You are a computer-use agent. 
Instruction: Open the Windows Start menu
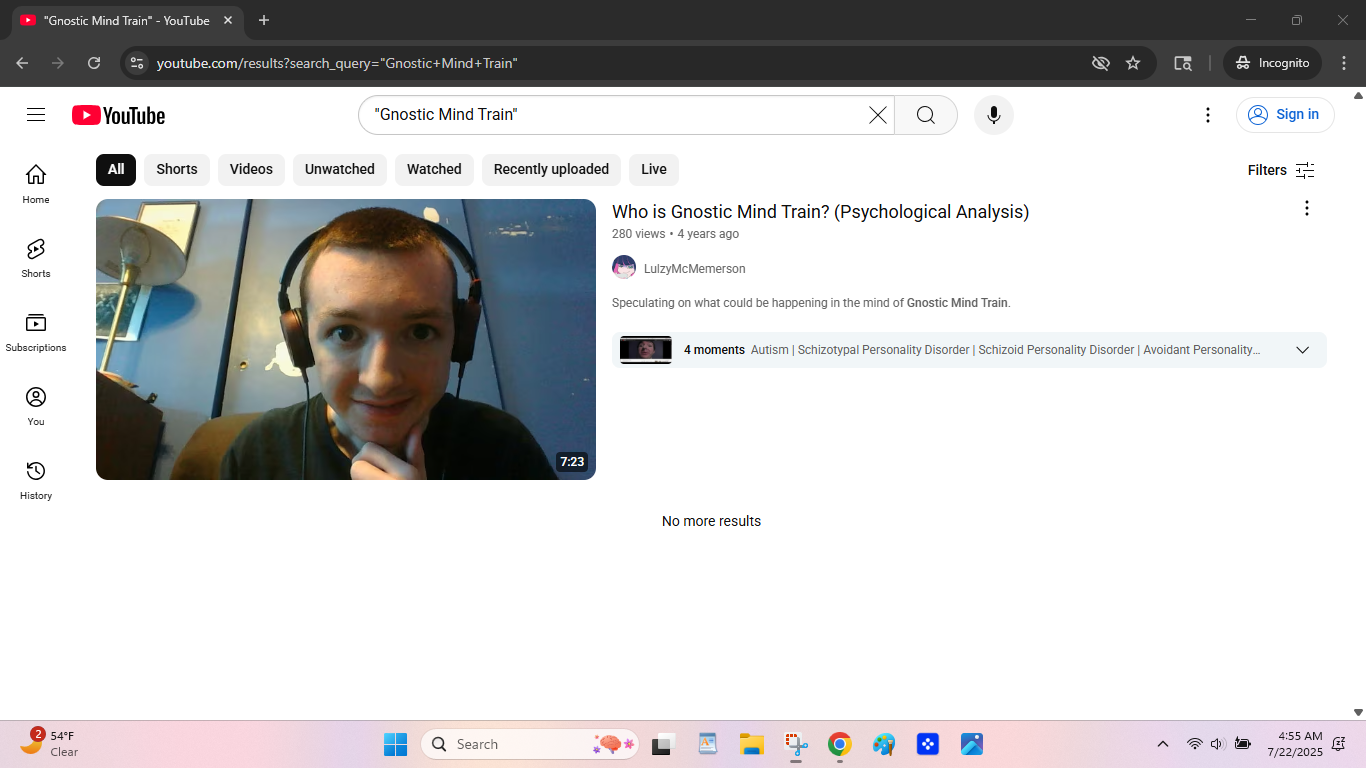pos(396,744)
